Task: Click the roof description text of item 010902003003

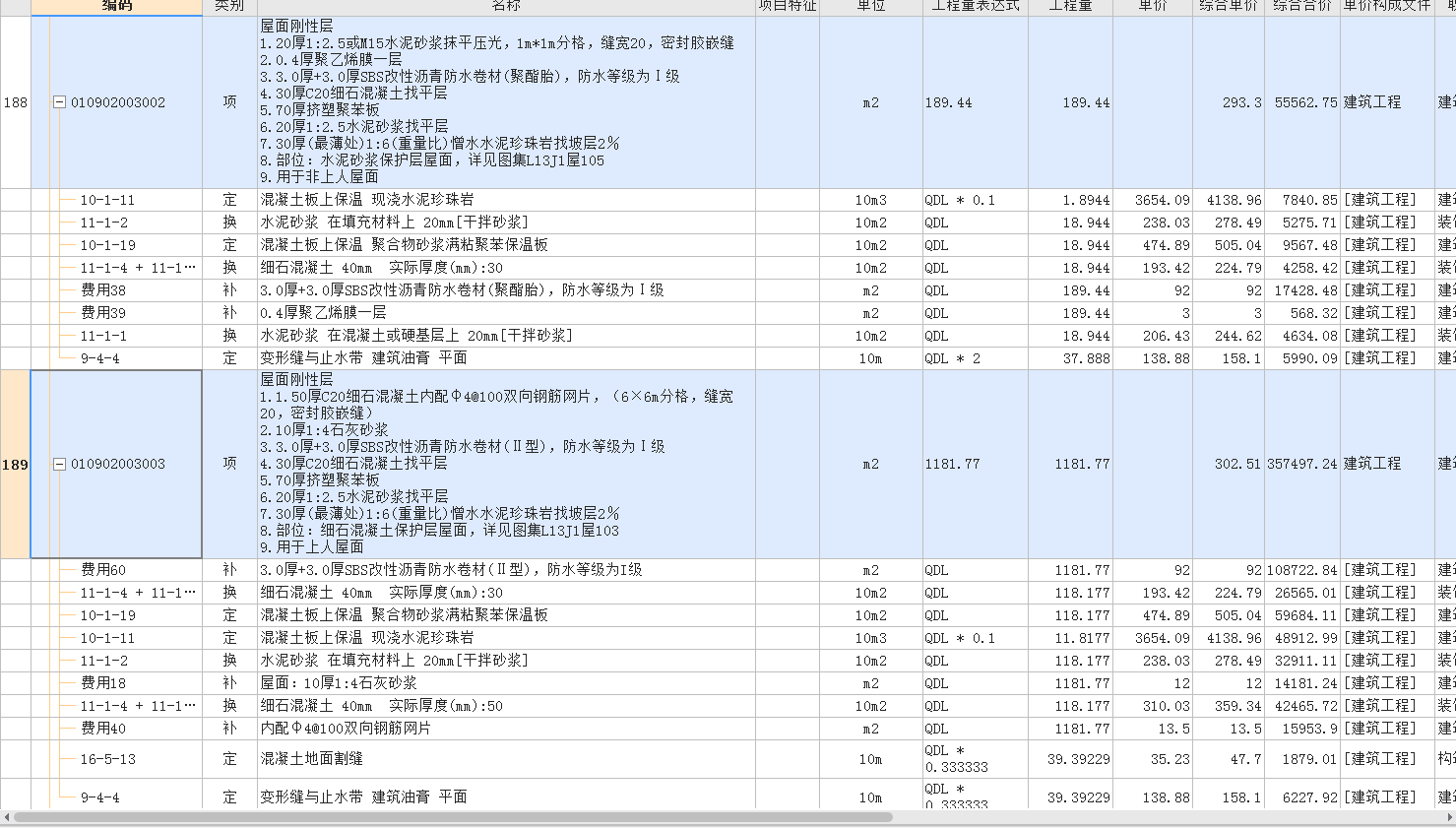Action: tap(497, 464)
